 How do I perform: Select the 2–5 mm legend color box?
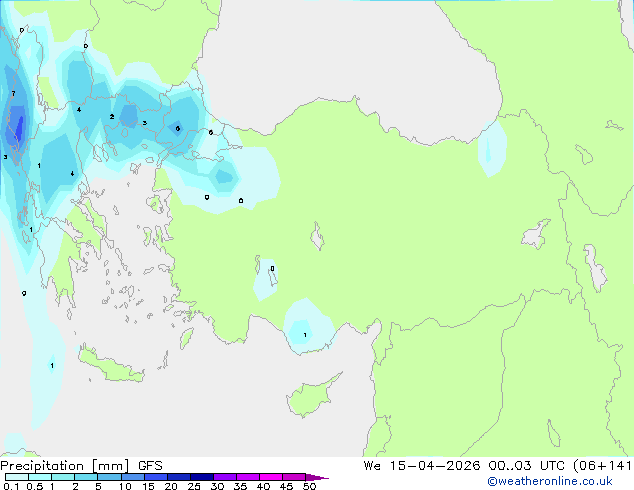click(86, 477)
